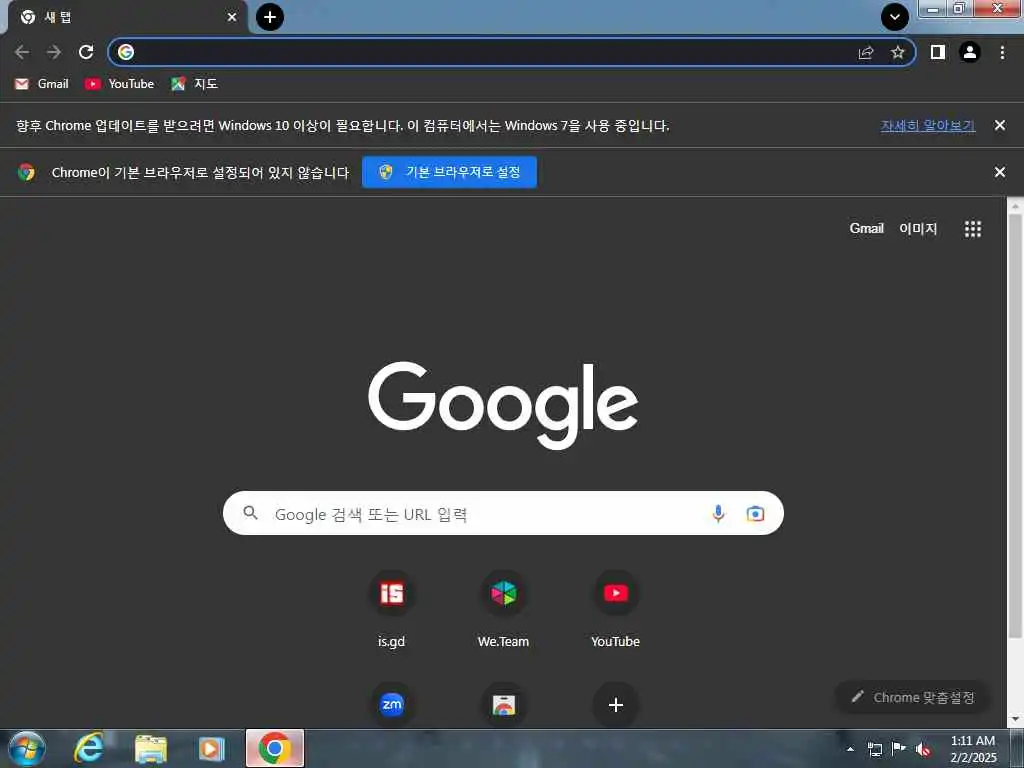Open the We.Team shortcut

504,609
